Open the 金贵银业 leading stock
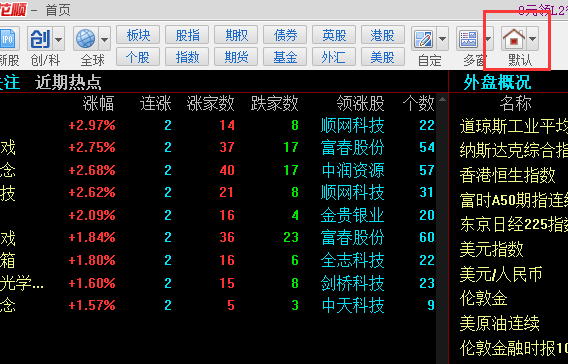Screen dimensions: 568x364 352,216
